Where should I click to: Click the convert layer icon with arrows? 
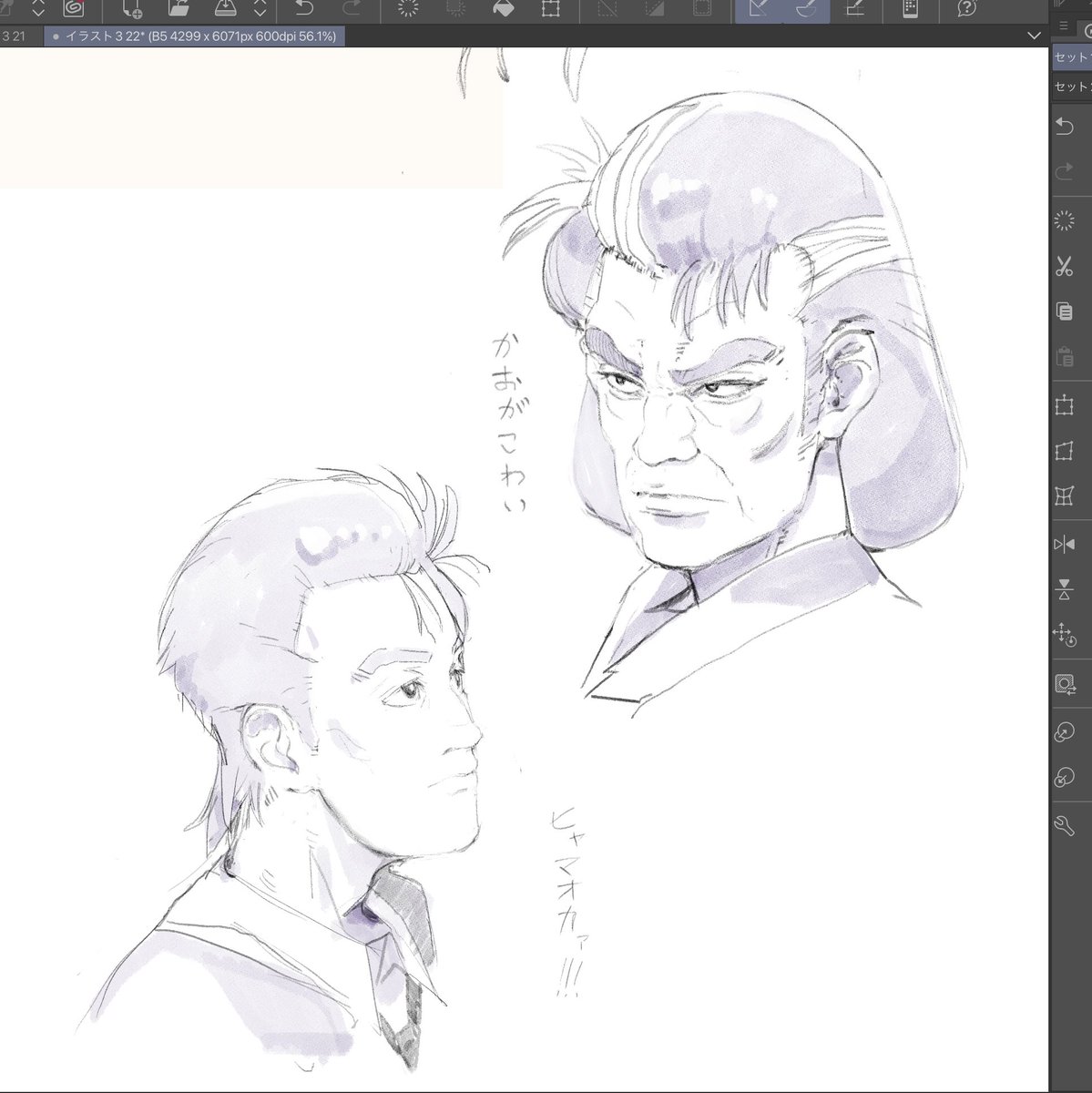click(1064, 684)
